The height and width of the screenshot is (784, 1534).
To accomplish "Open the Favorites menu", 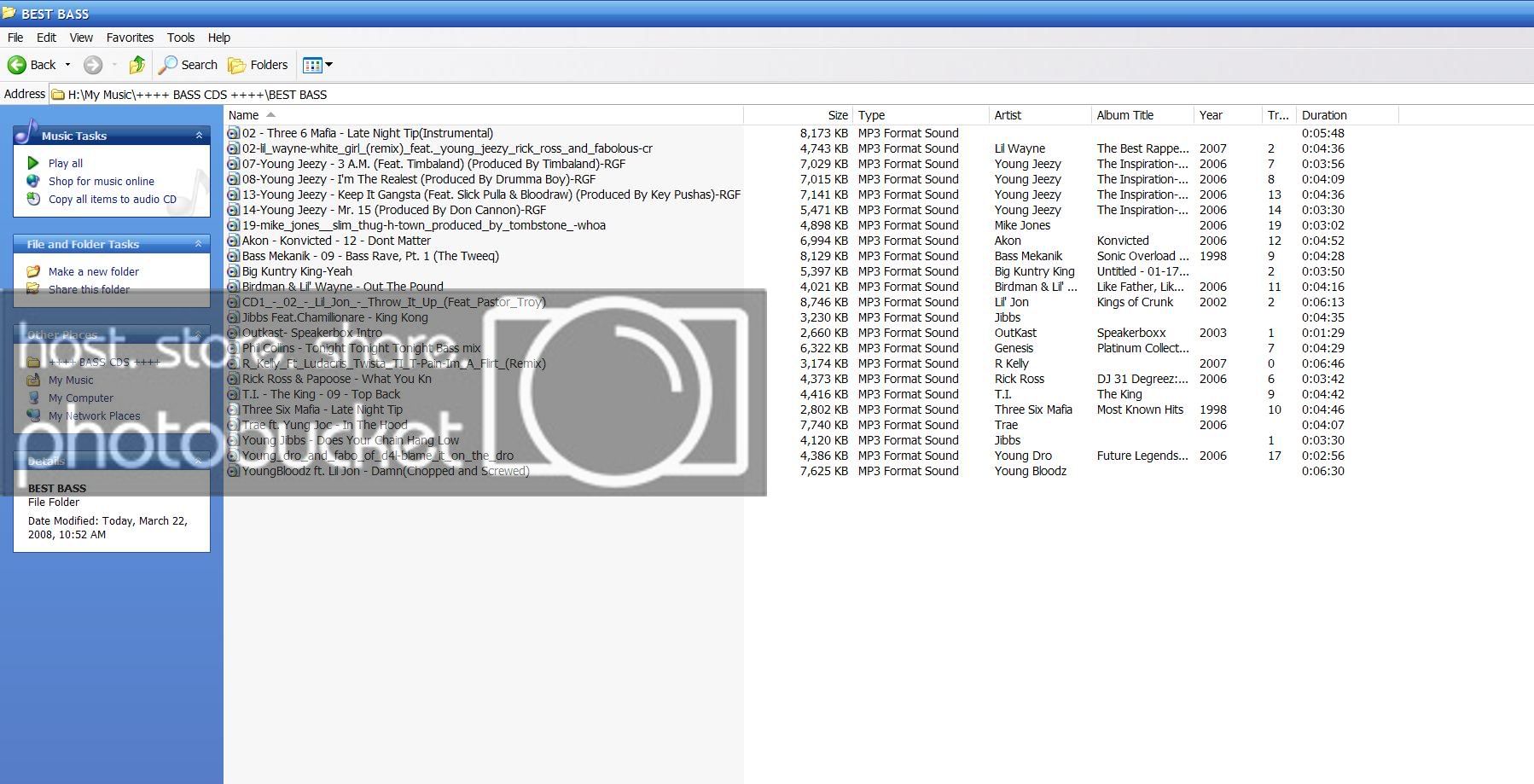I will 130,38.
